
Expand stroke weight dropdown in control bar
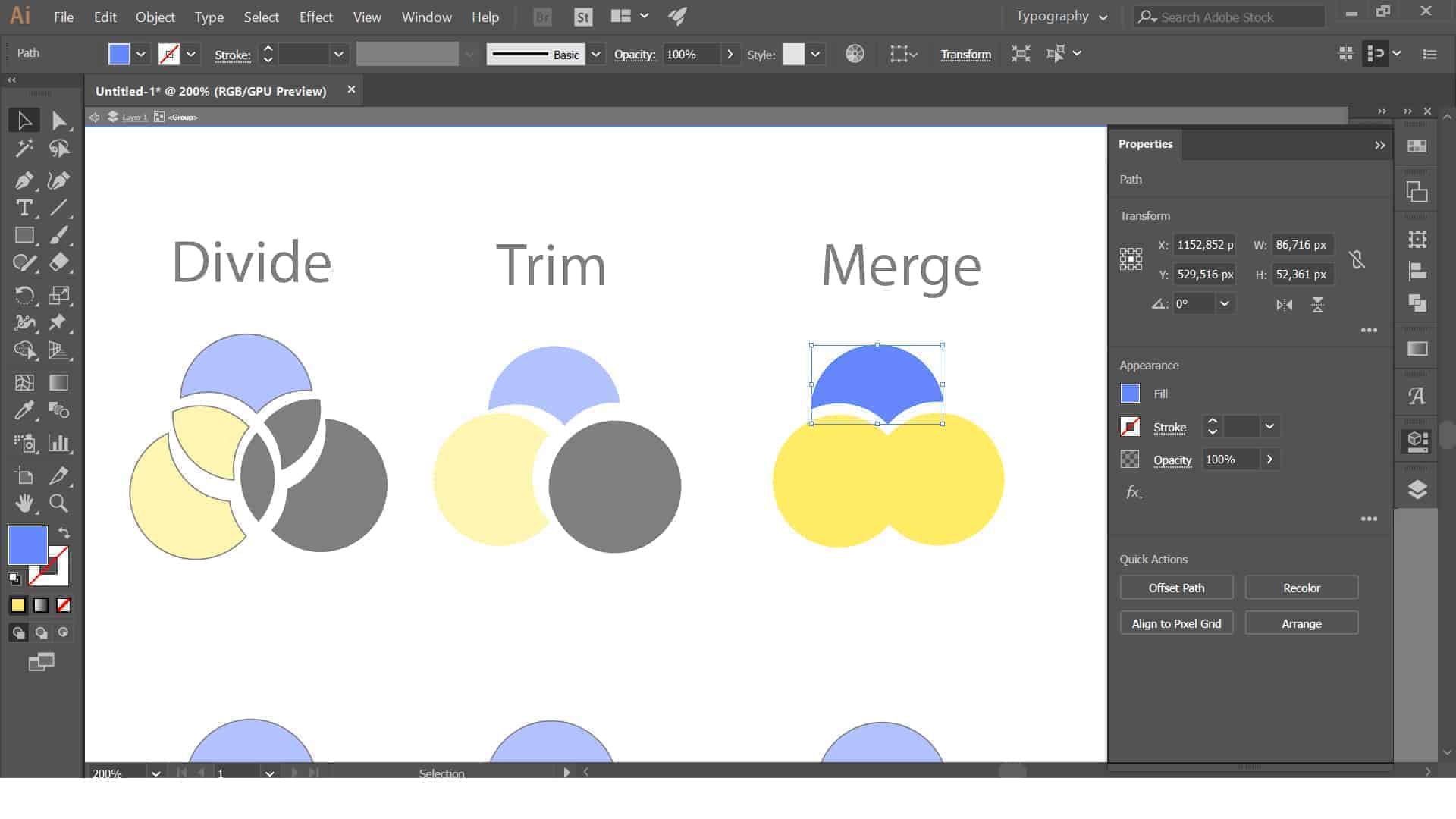[339, 55]
